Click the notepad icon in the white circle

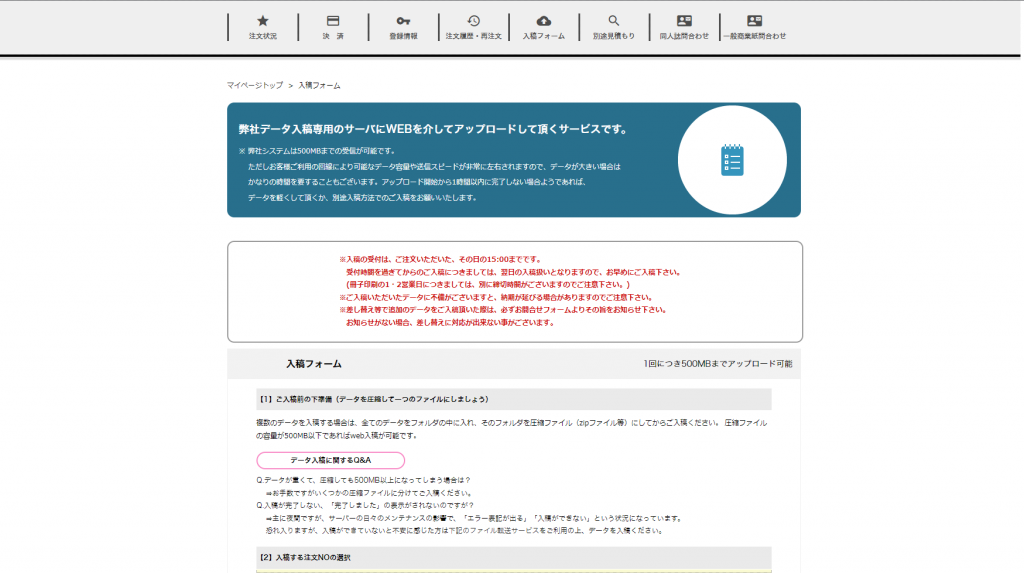[x=732, y=160]
